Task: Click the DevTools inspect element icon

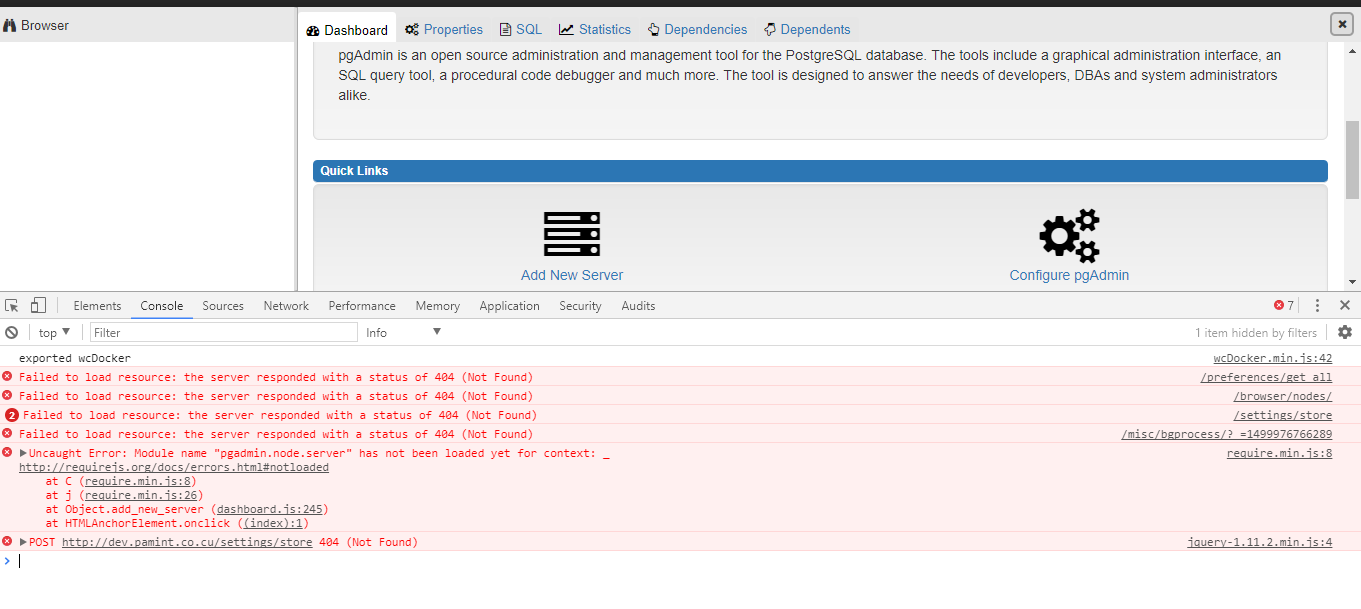Action: (x=12, y=306)
